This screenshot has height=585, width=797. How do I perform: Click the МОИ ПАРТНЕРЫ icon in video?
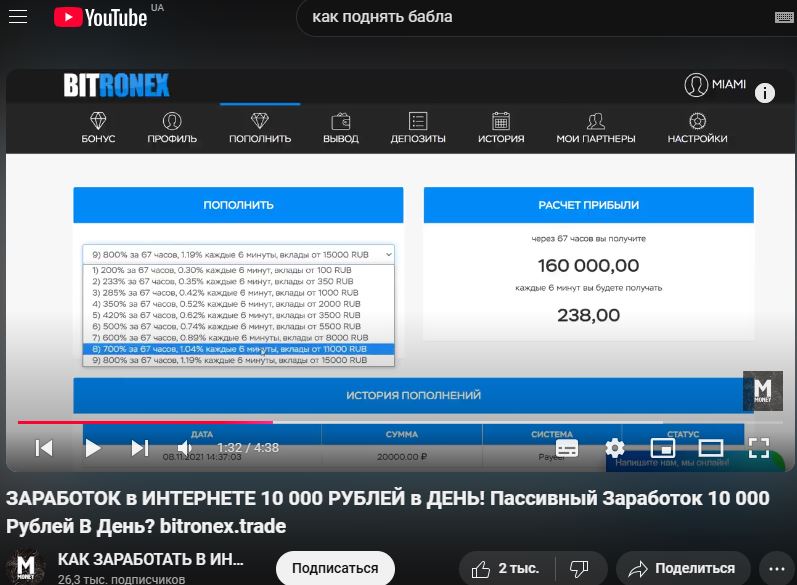[596, 121]
